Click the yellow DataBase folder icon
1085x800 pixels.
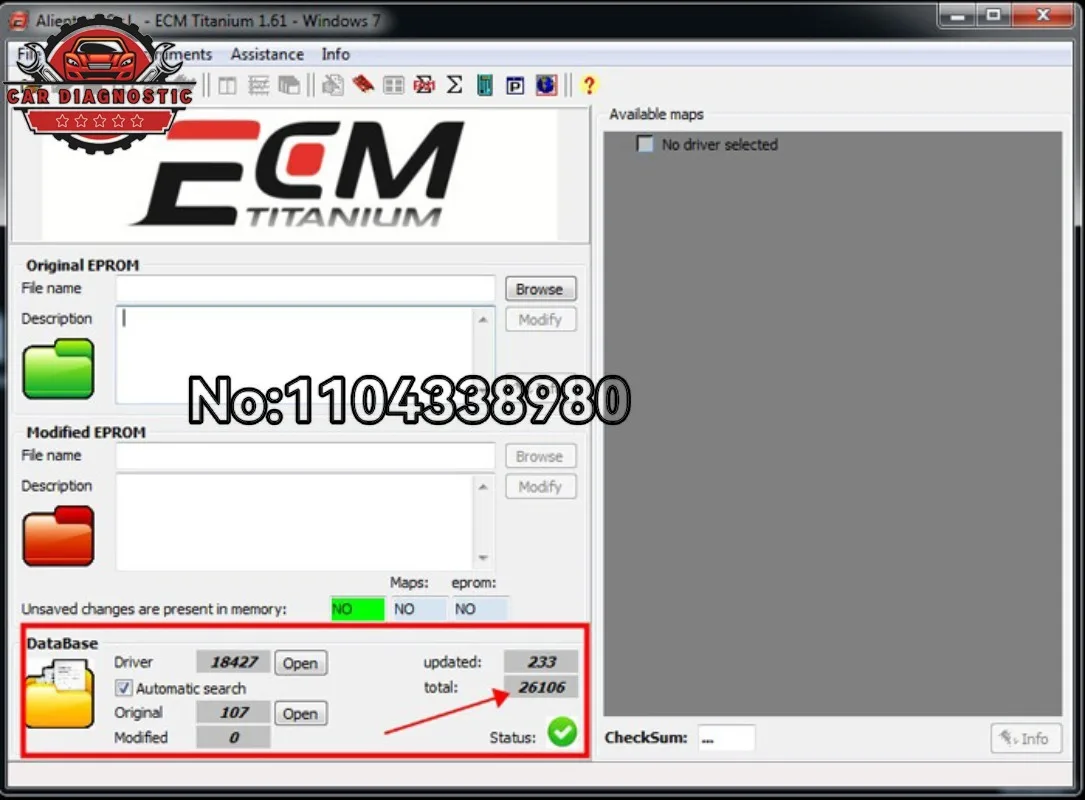pos(60,694)
